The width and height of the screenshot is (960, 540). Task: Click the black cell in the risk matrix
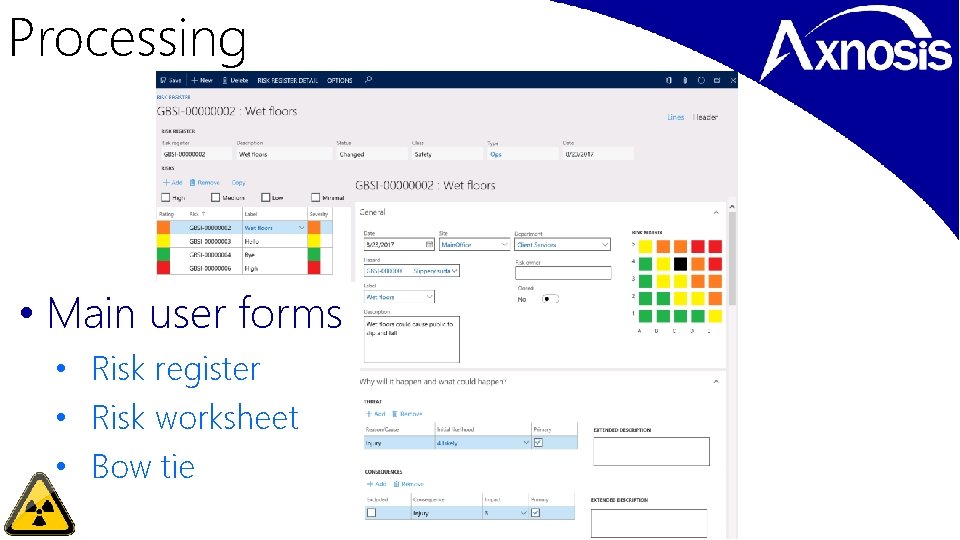click(x=680, y=264)
